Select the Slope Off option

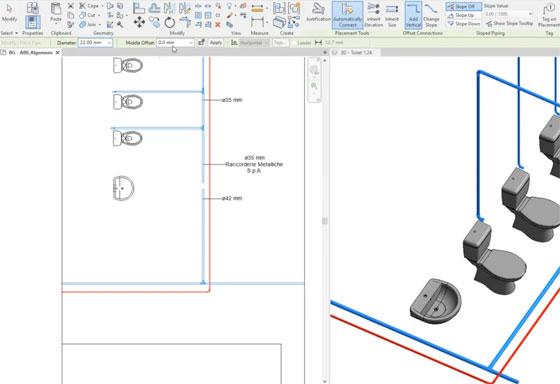click(x=464, y=6)
